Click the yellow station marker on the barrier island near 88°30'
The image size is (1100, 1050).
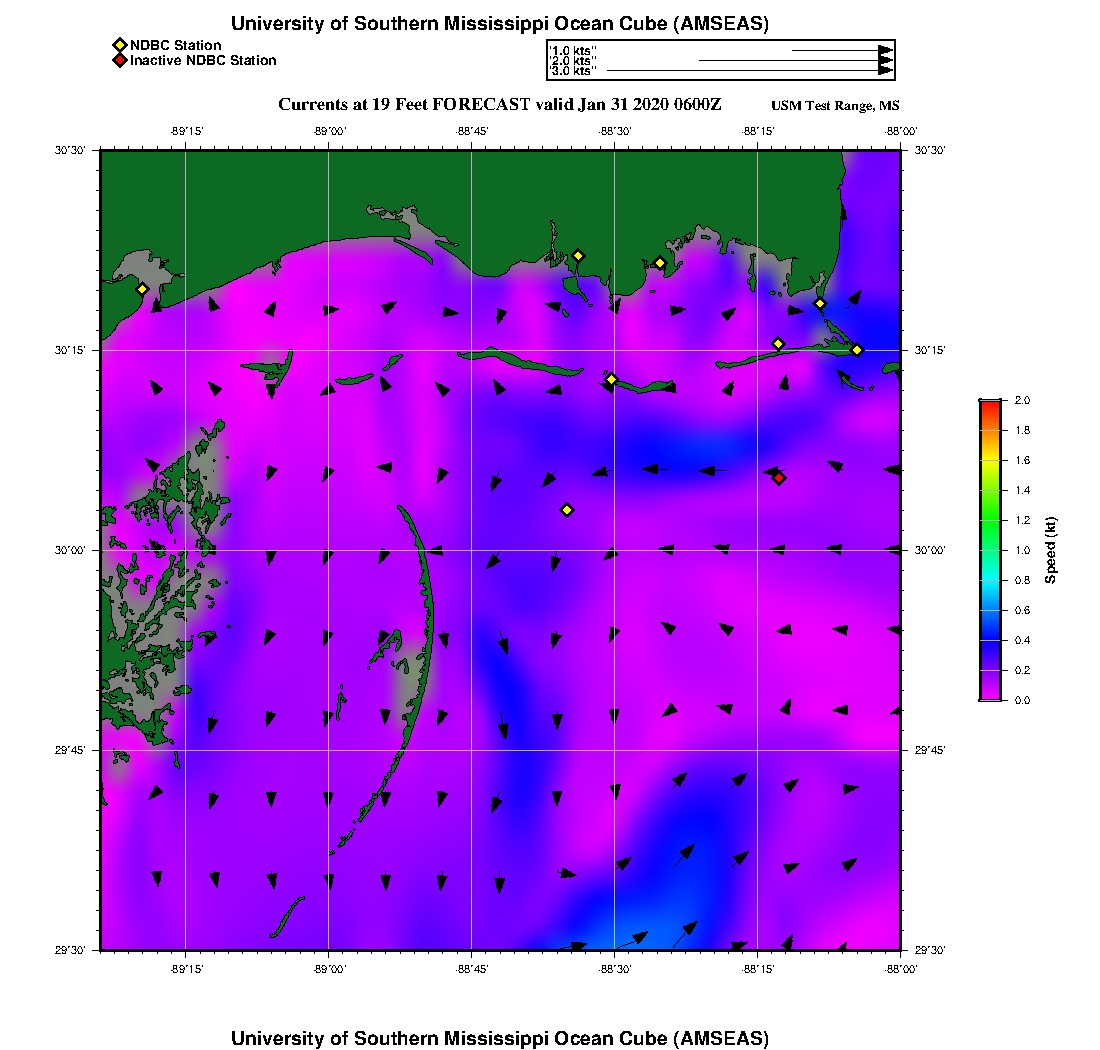[611, 379]
